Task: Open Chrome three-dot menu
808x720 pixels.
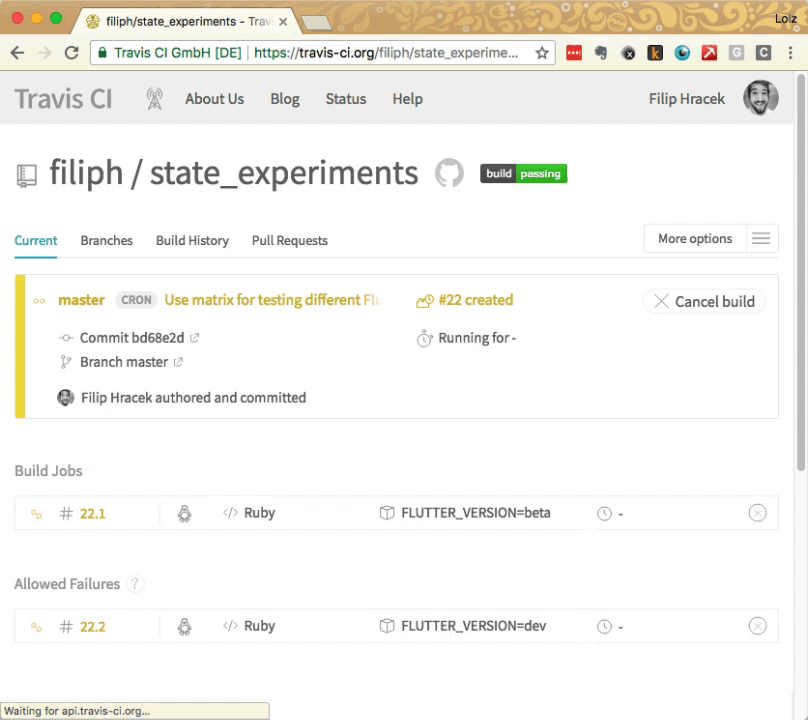Action: [790, 53]
